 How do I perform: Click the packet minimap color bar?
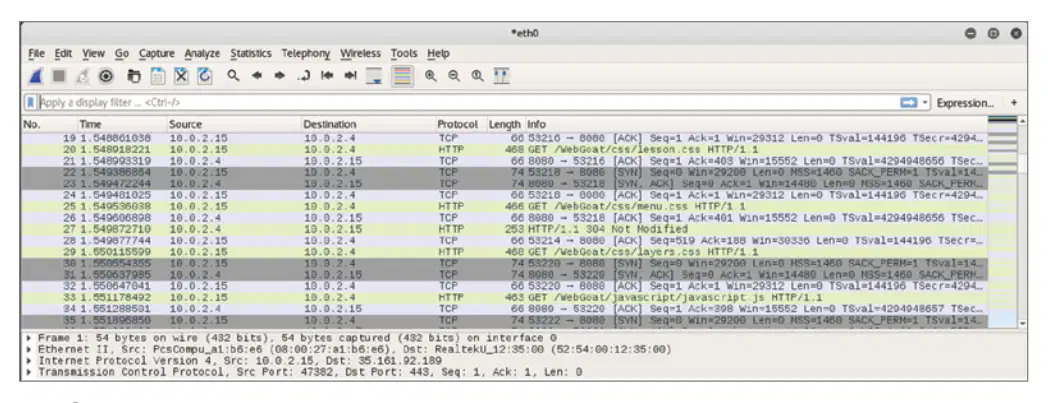pyautogui.click(x=1003, y=223)
